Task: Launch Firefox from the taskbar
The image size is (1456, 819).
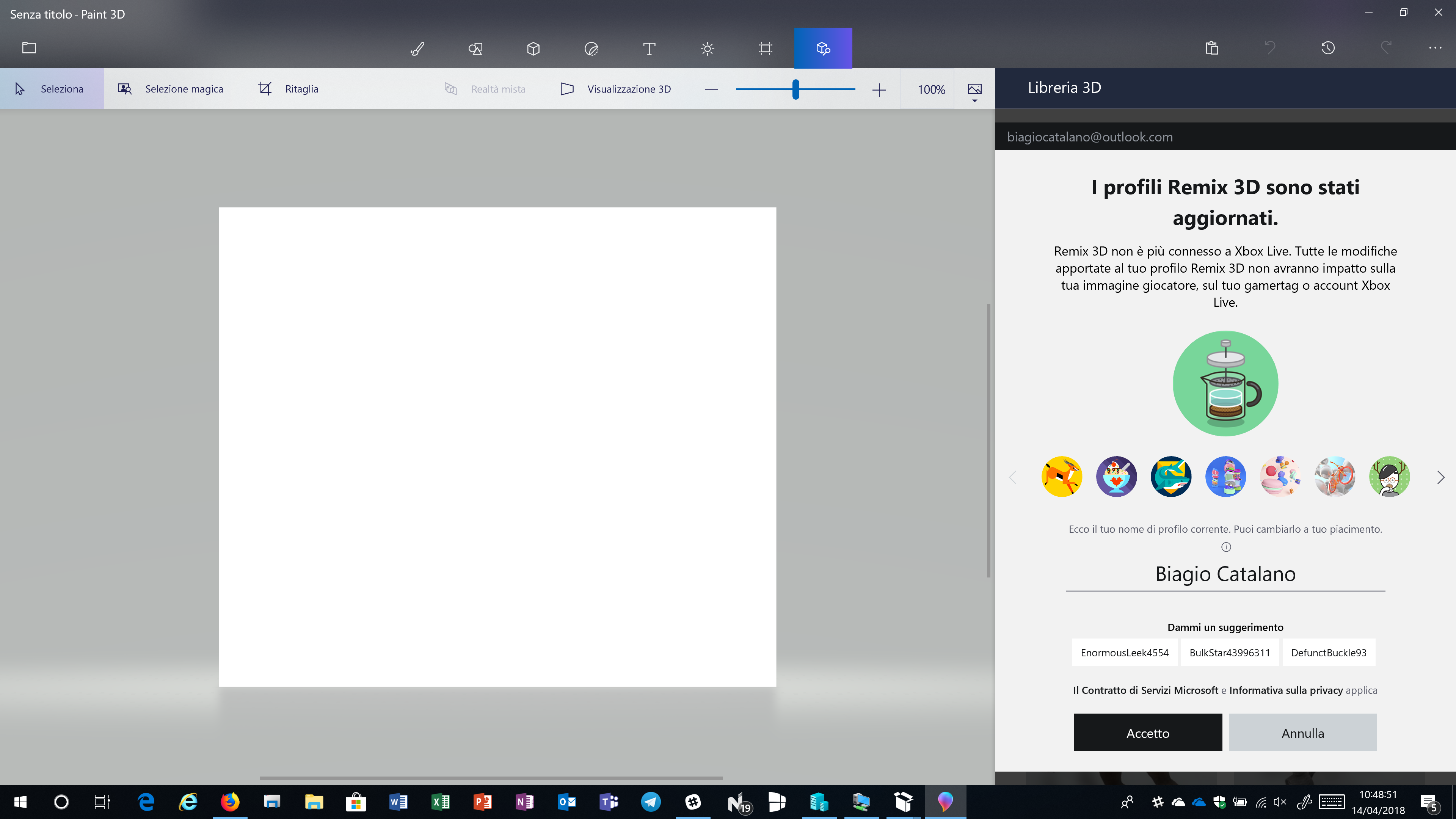Action: point(230,802)
